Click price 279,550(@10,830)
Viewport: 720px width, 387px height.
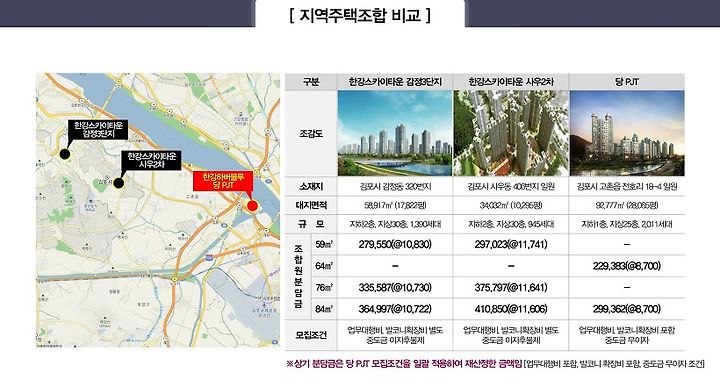pos(395,244)
